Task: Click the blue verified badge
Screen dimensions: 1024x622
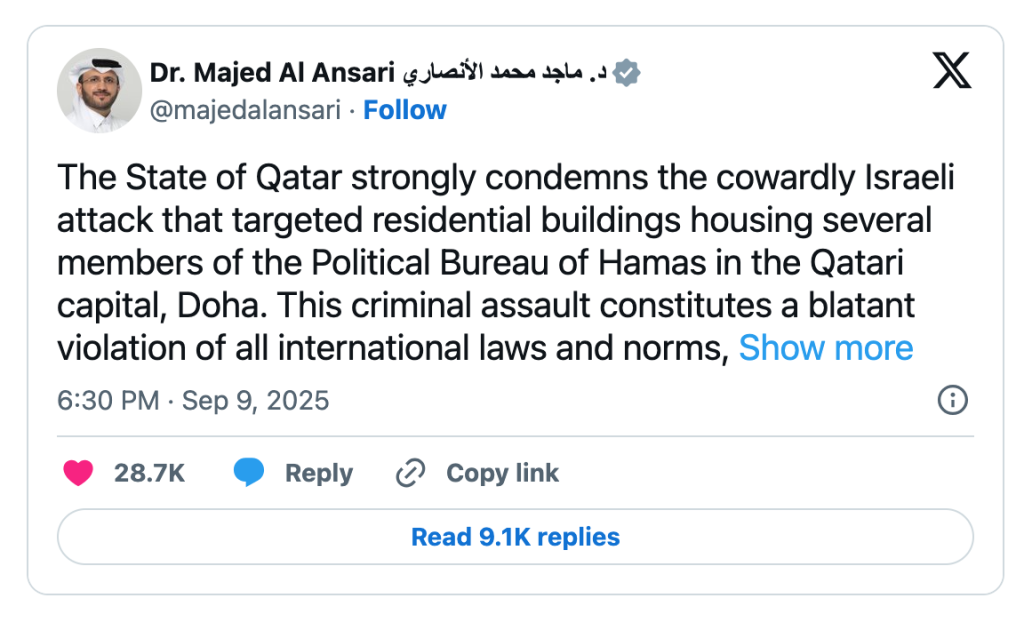Action: 627,73
